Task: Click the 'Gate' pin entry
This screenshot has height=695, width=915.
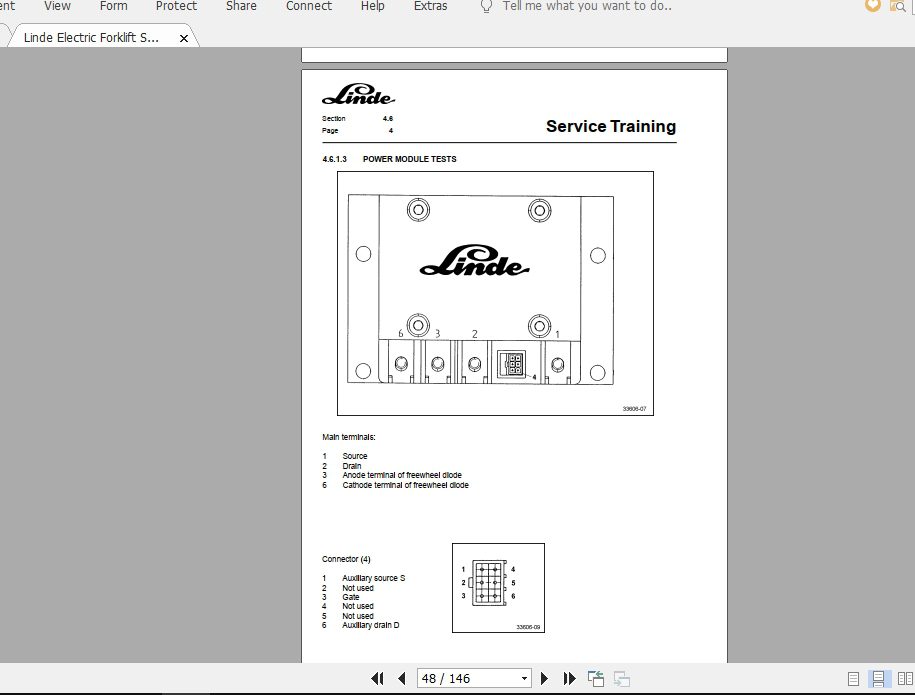Action: click(x=351, y=597)
